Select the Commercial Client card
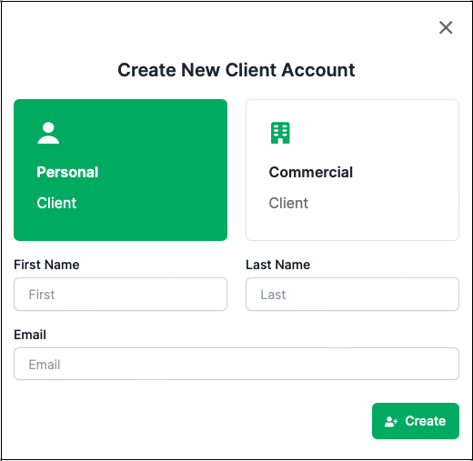The width and height of the screenshot is (473, 461). point(352,170)
